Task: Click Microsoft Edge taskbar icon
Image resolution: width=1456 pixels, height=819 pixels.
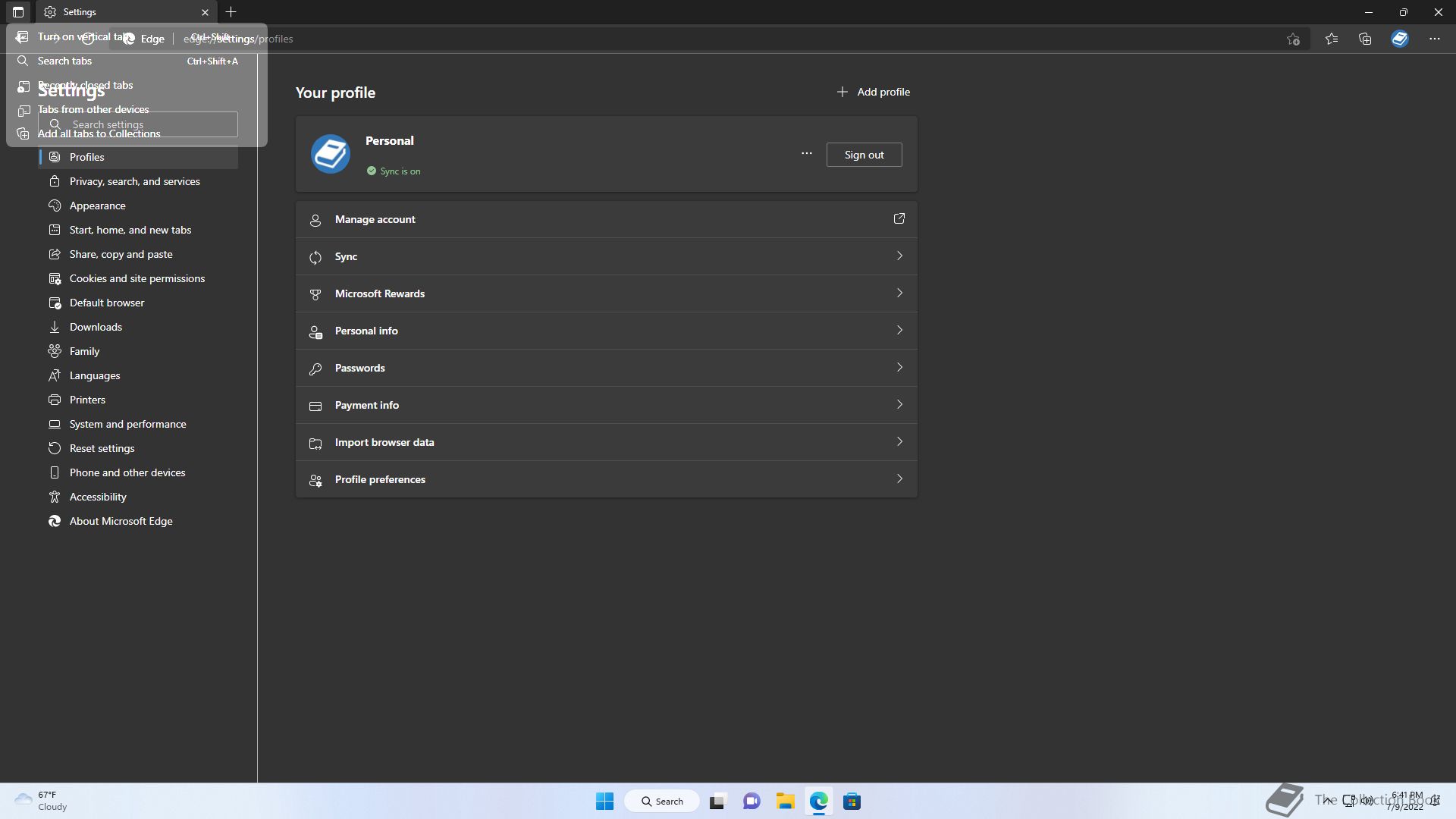Action: (x=818, y=801)
